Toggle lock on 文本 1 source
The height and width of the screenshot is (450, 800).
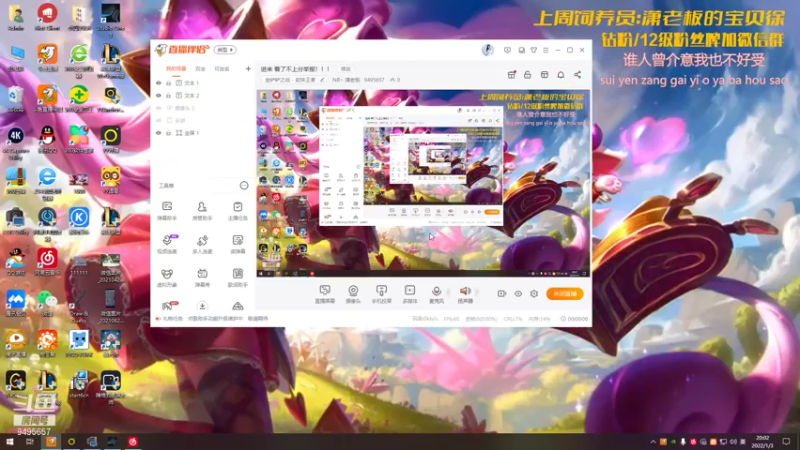point(168,83)
